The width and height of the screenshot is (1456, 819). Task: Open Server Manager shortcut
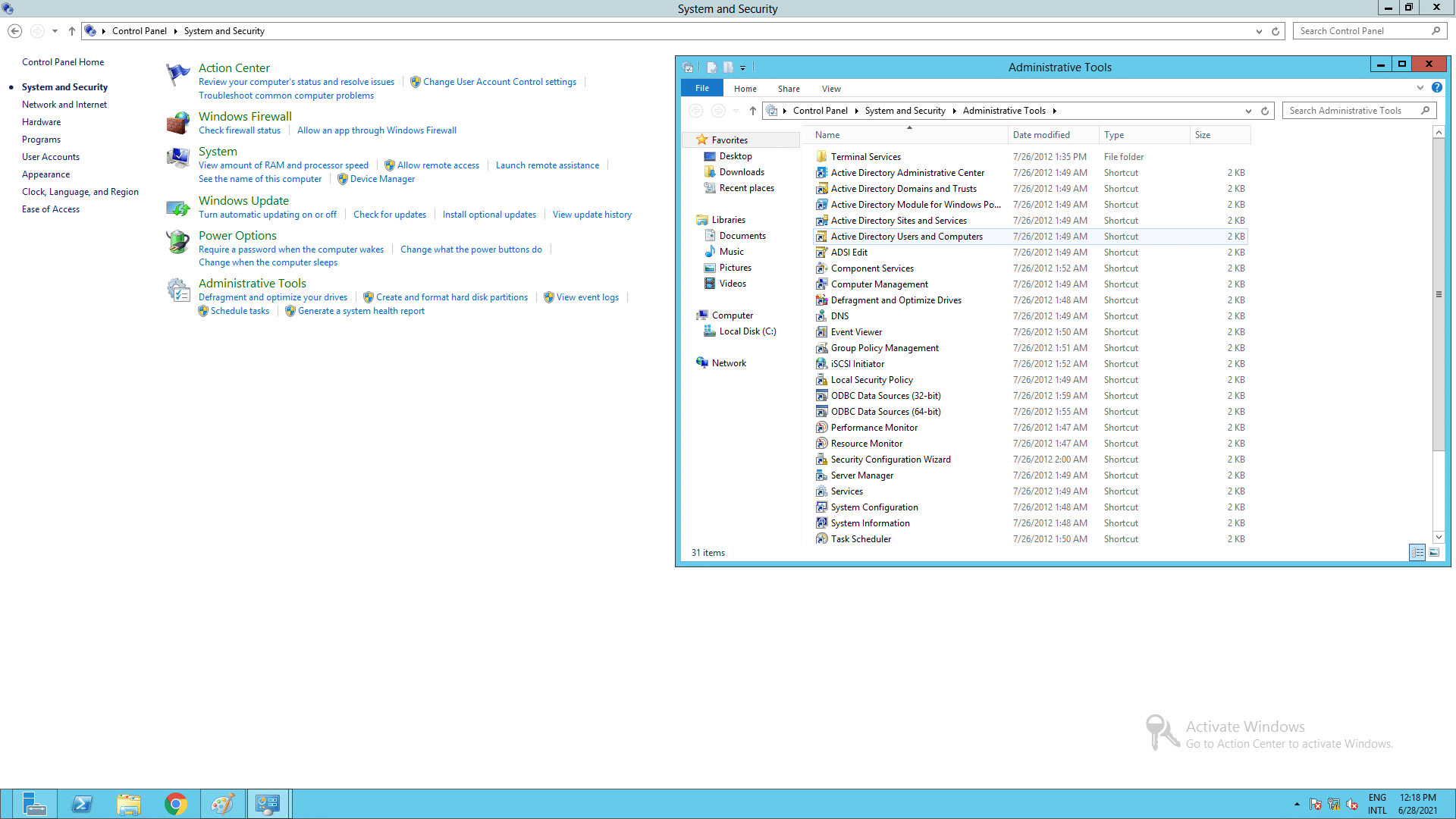click(862, 475)
